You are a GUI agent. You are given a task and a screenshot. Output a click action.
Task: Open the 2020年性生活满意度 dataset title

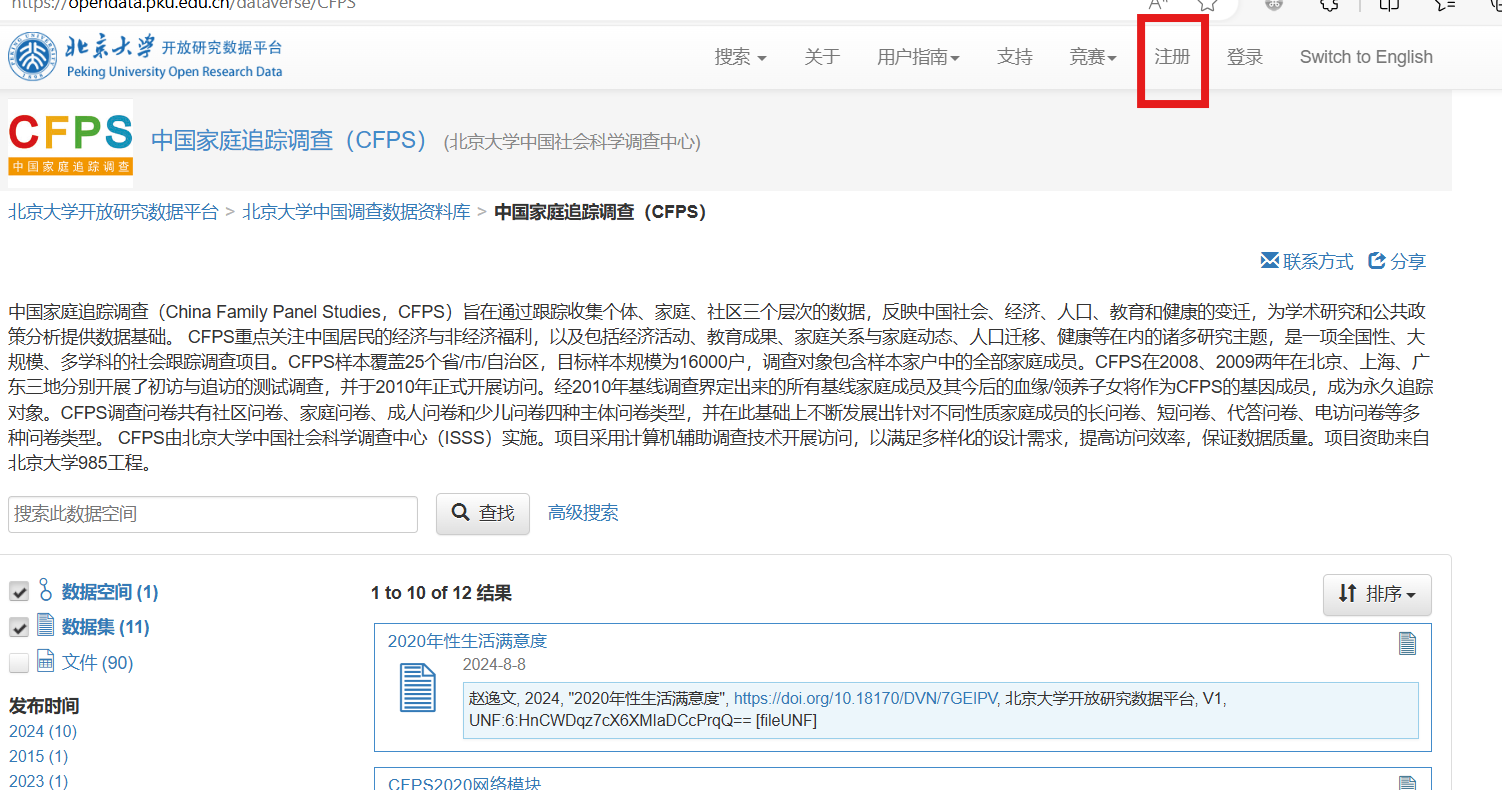point(468,641)
